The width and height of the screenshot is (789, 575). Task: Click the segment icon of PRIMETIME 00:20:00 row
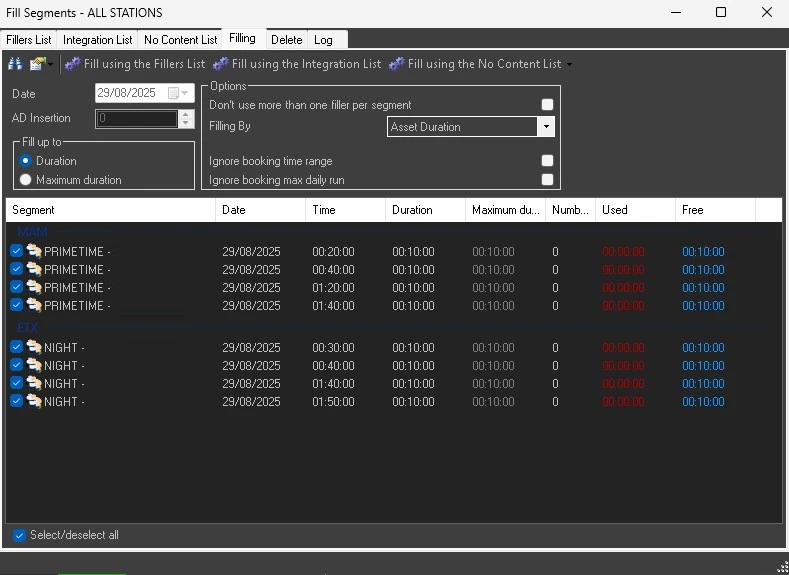coord(33,252)
